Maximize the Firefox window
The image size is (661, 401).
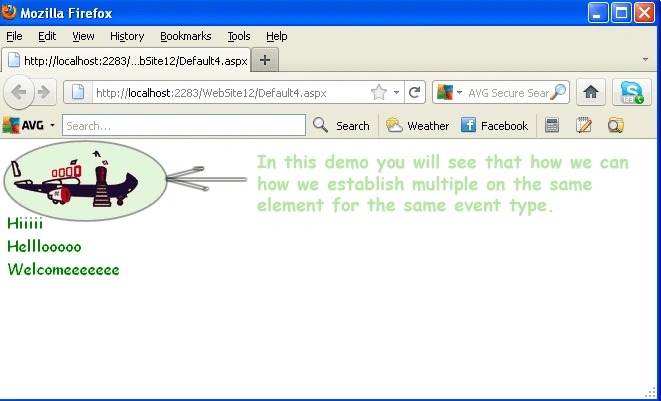[x=621, y=13]
